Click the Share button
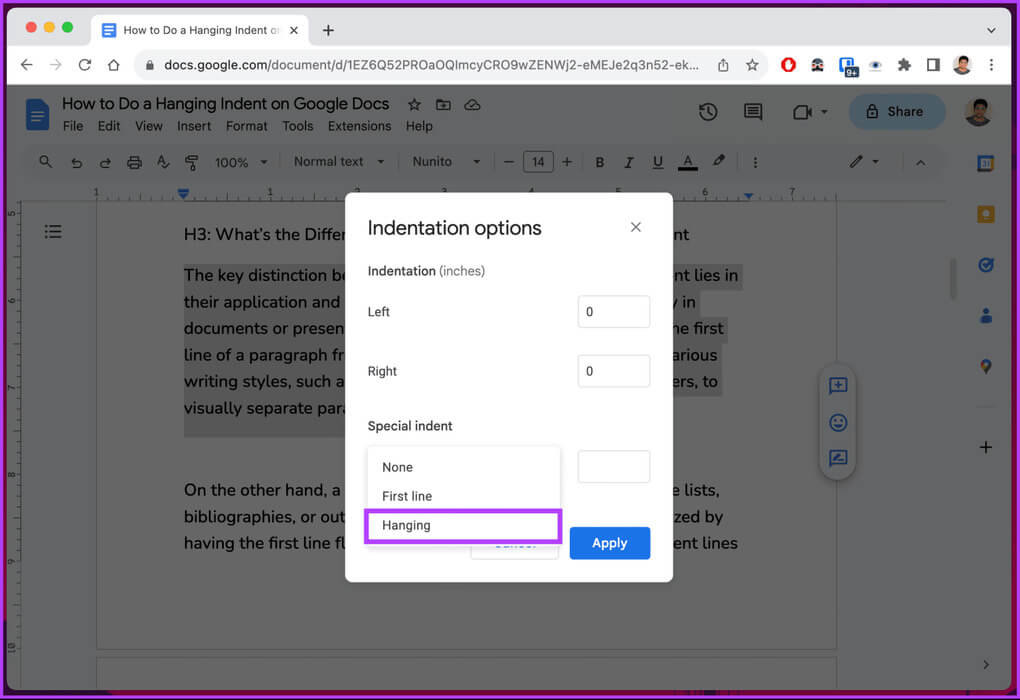This screenshot has width=1020, height=700. [x=896, y=112]
